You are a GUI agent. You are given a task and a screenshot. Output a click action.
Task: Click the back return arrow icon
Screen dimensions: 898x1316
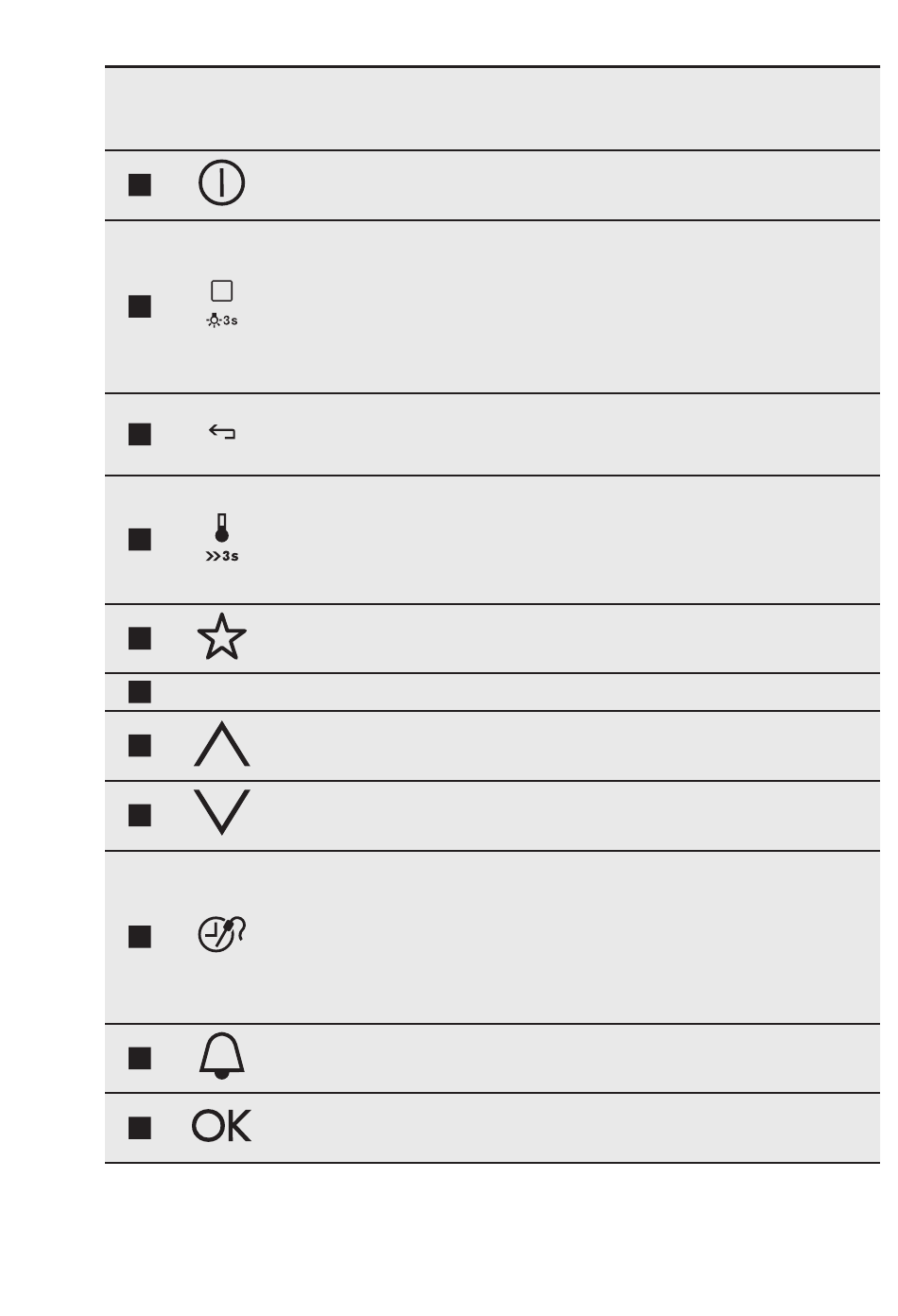[x=222, y=433]
